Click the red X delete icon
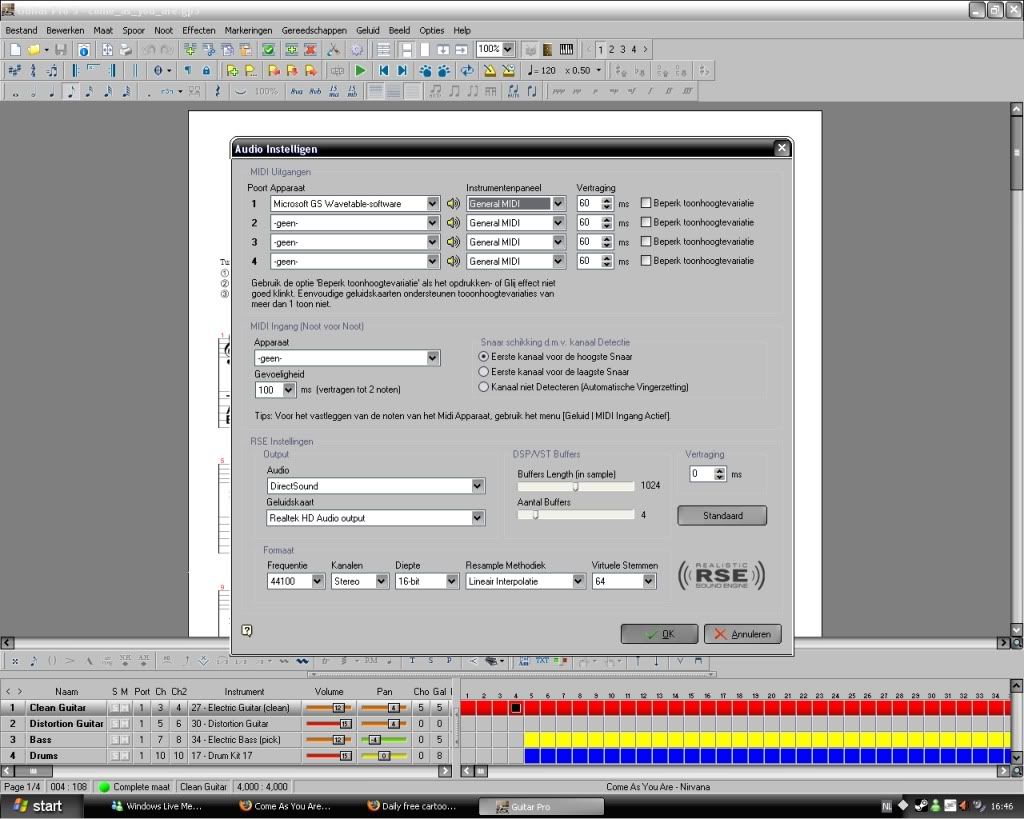 pyautogui.click(x=310, y=50)
